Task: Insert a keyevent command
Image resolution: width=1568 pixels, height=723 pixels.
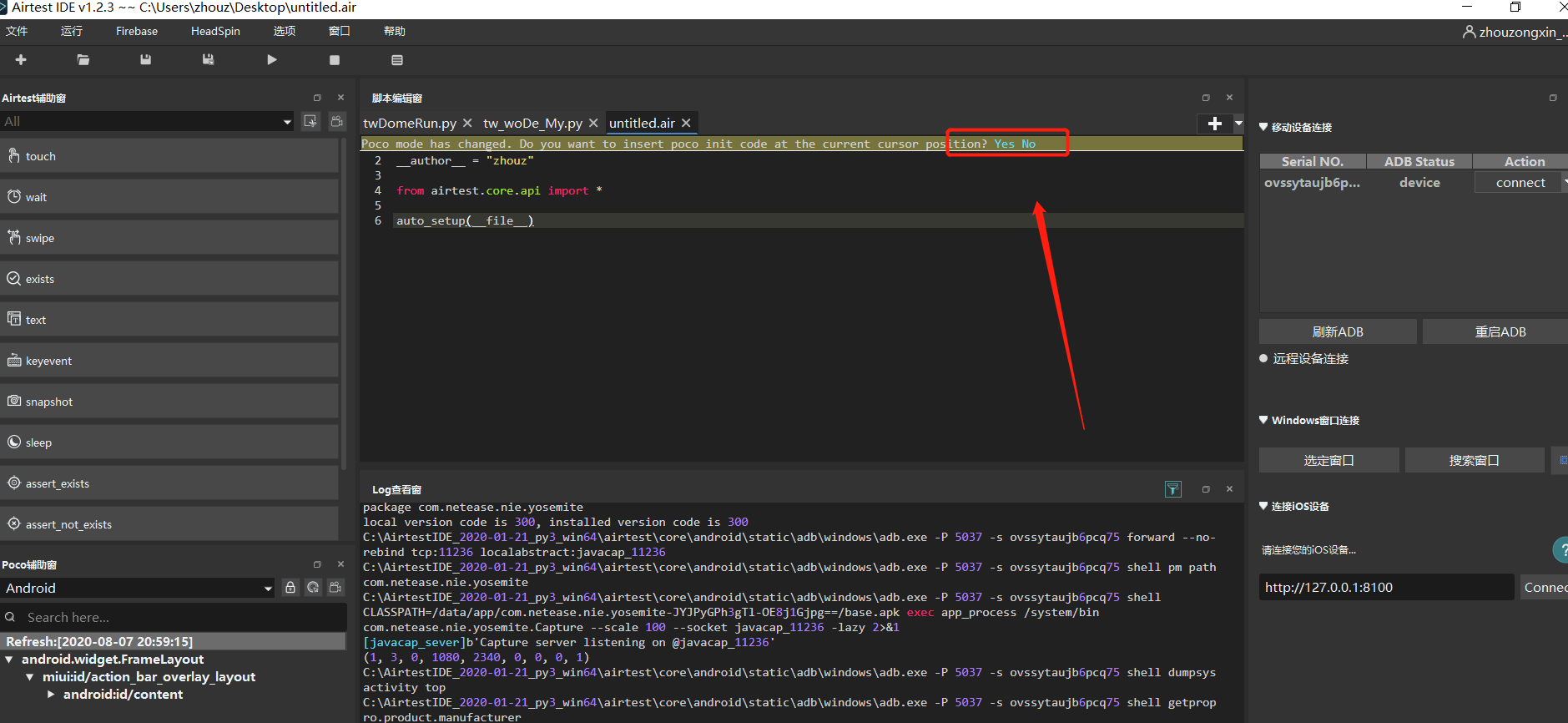Action: point(169,361)
